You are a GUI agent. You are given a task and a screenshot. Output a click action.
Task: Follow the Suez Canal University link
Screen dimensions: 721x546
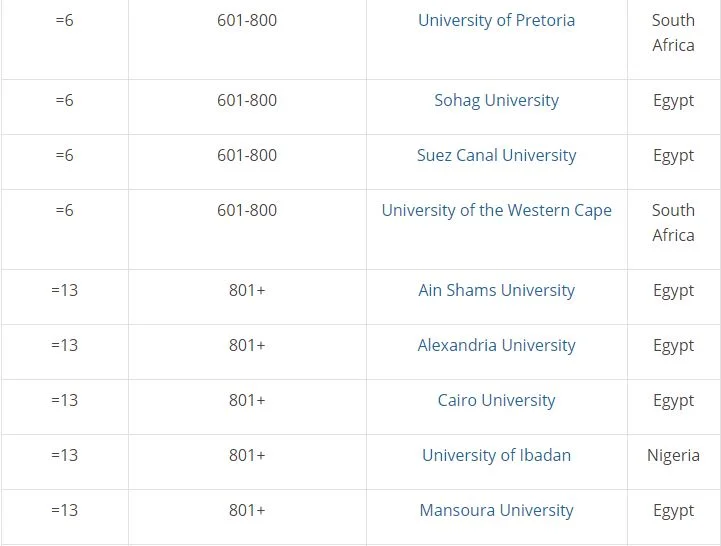pyautogui.click(x=496, y=155)
